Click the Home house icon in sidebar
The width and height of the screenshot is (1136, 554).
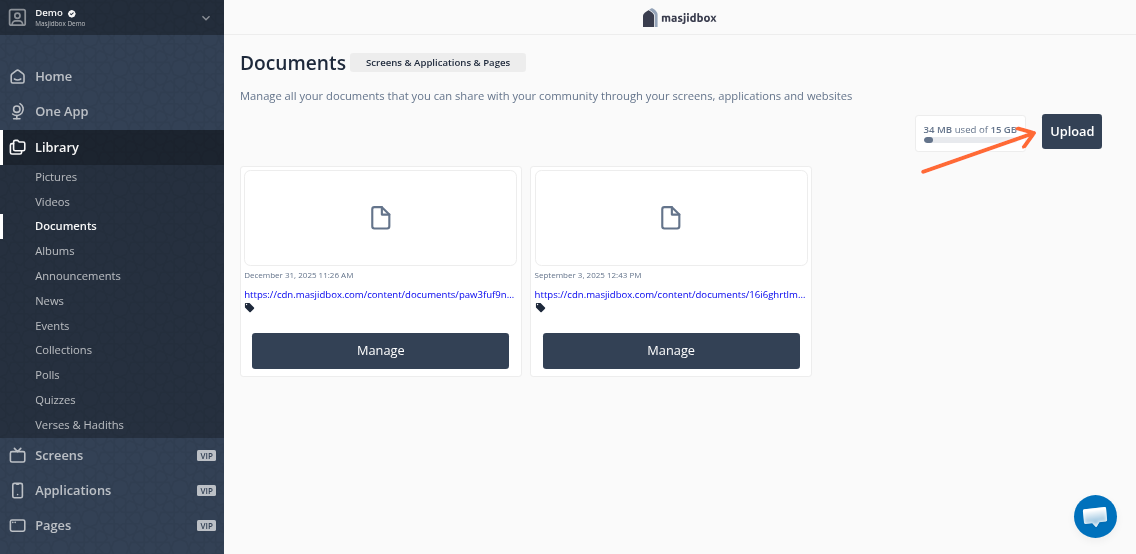pos(18,76)
